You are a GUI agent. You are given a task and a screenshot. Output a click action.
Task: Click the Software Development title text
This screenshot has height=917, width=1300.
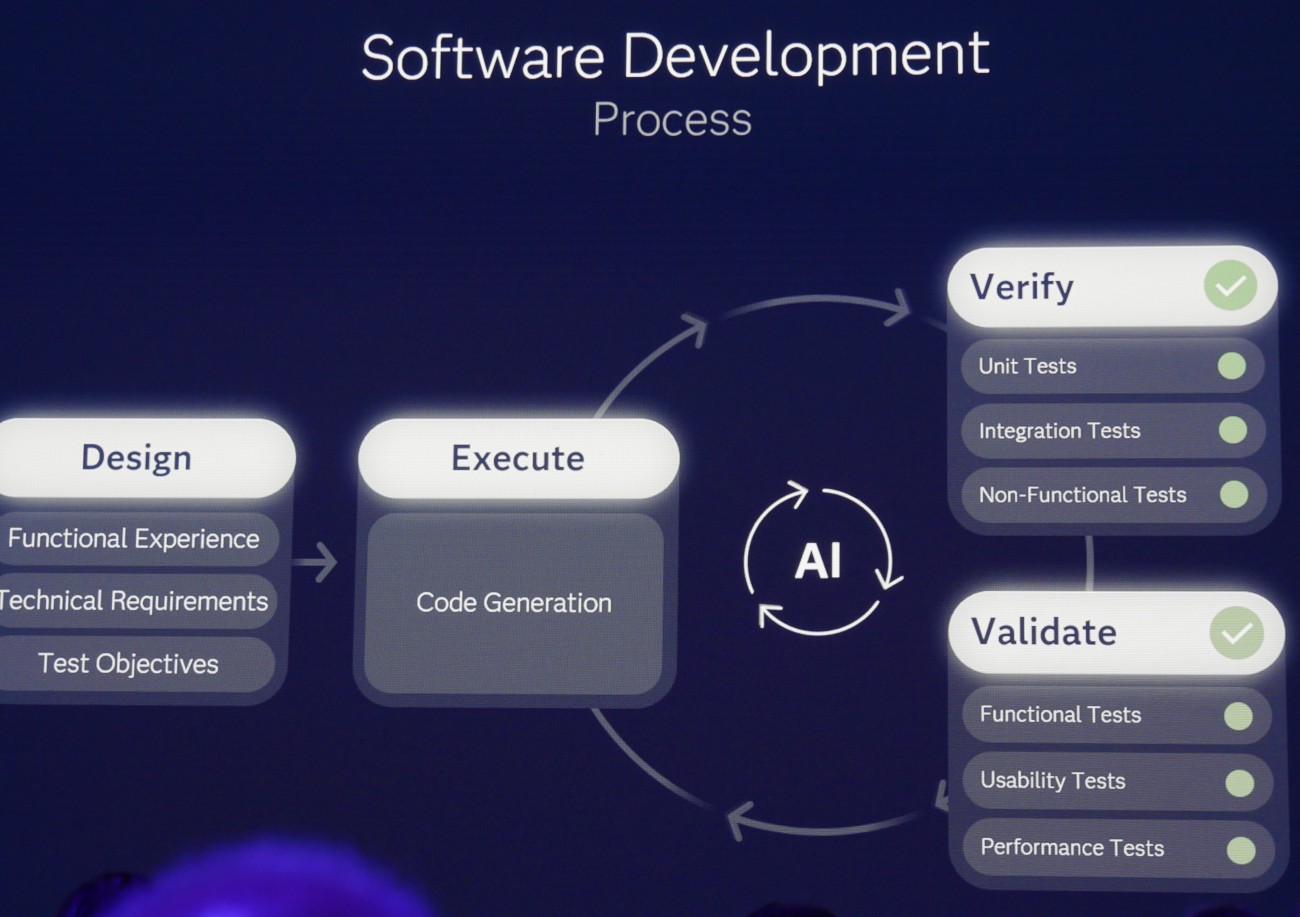point(674,56)
